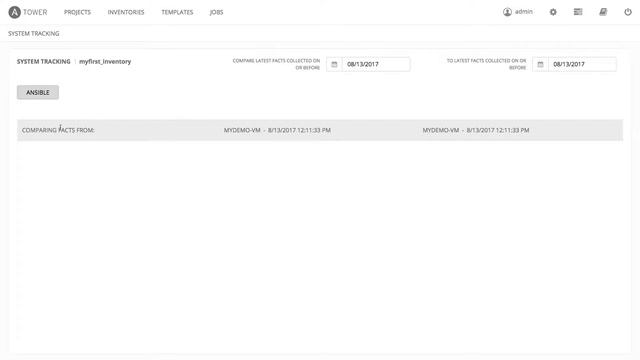Click the 'Compare latest facts collected on or before' label
Image resolution: width=640 pixels, height=360 pixels.
click(276, 64)
